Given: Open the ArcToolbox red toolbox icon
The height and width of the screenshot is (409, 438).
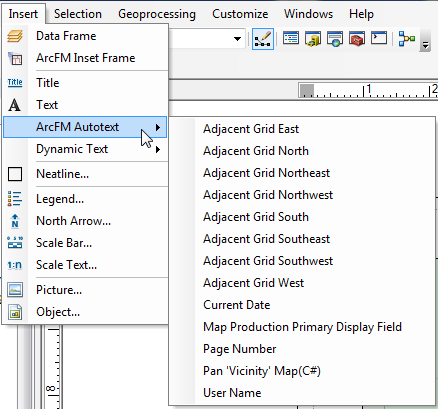Looking at the screenshot, I should coord(357,39).
